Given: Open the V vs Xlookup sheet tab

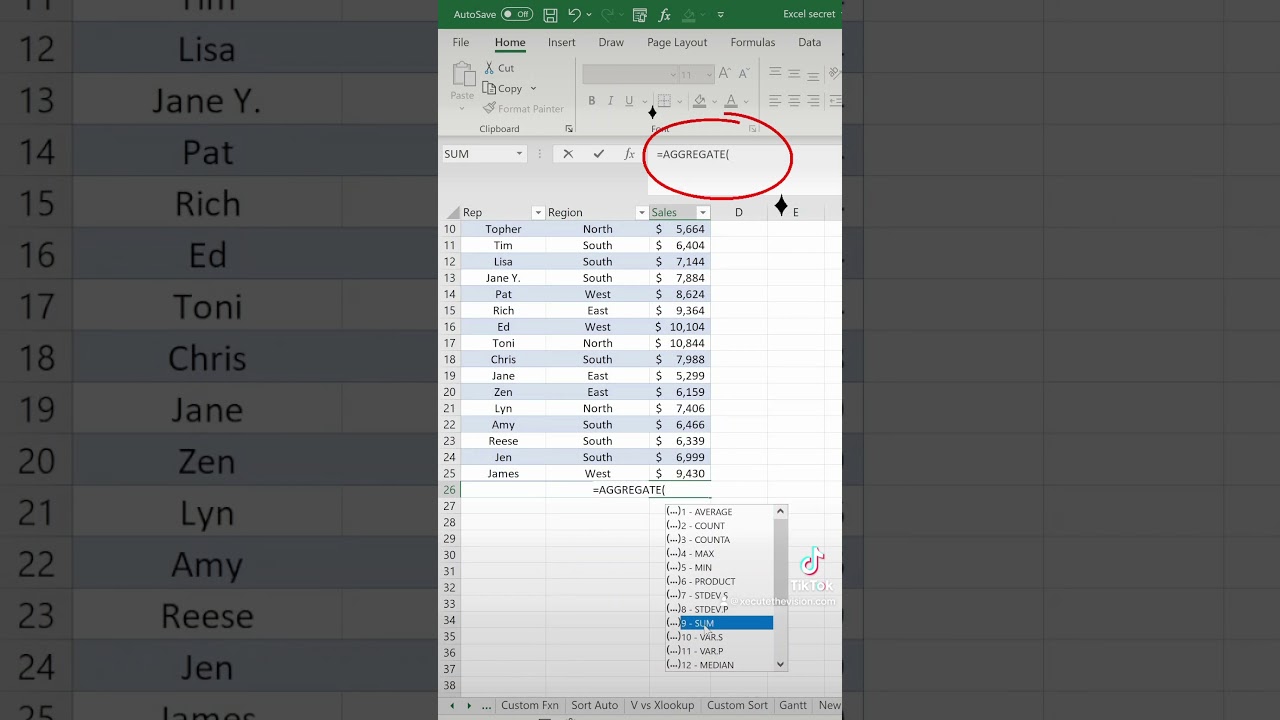Looking at the screenshot, I should 662,705.
